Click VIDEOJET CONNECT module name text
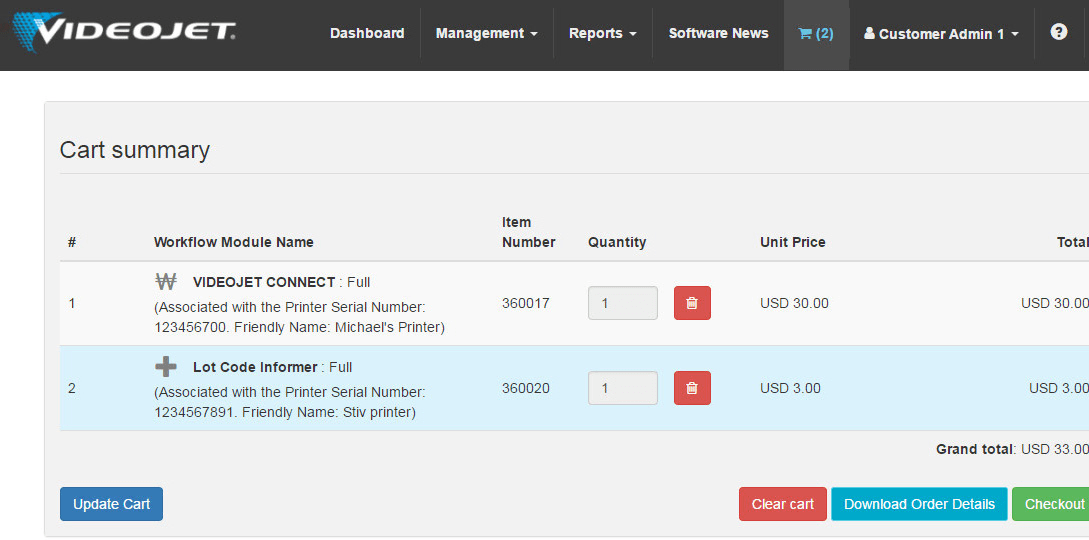Screen dimensions: 1089x540 click(264, 282)
